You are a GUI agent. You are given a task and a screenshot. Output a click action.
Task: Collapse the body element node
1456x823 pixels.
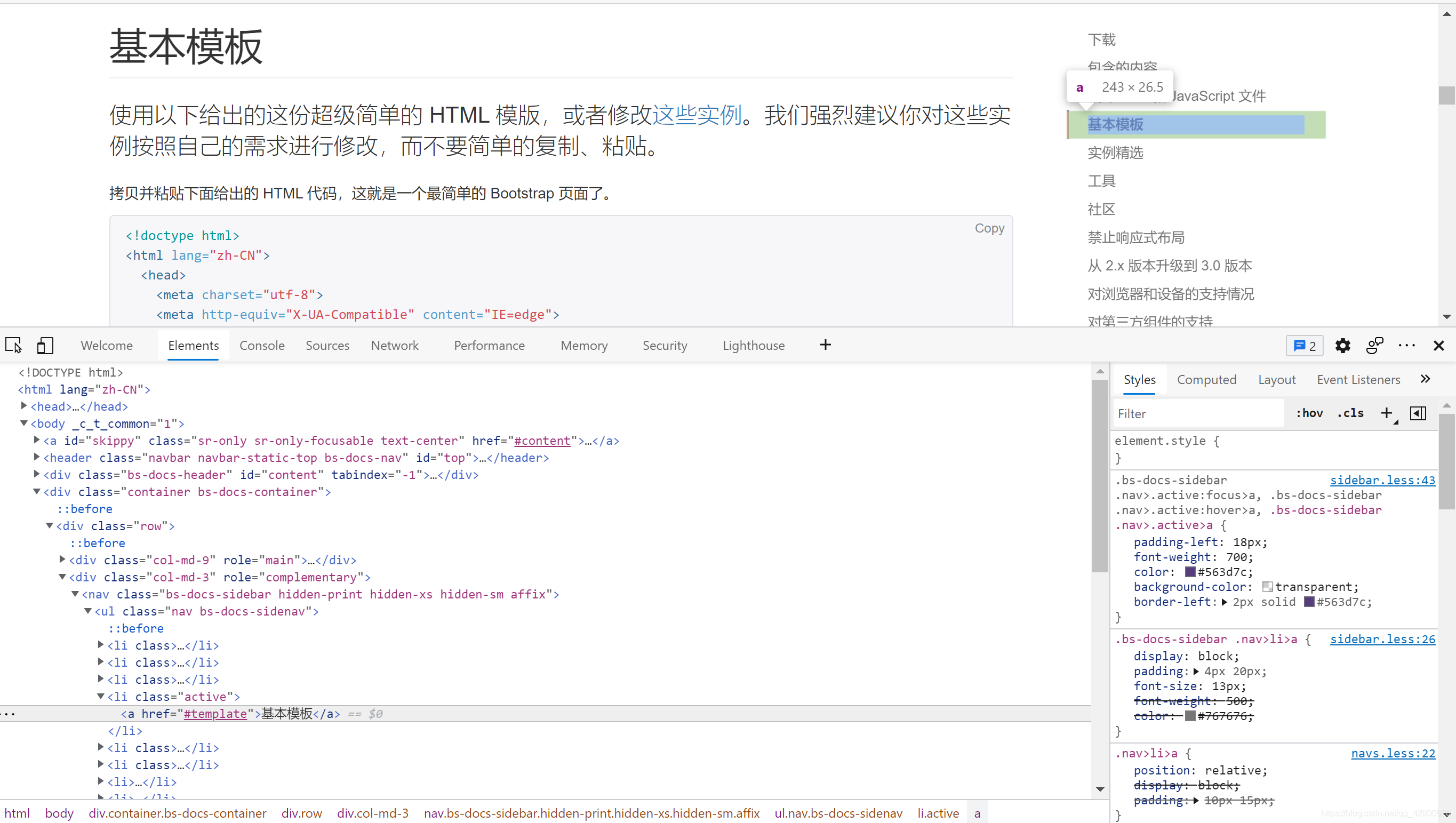coord(24,423)
